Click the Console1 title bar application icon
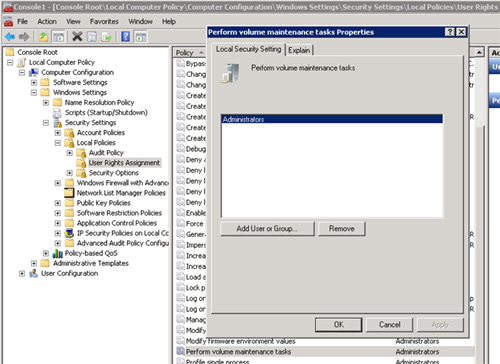 pyautogui.click(x=8, y=7)
